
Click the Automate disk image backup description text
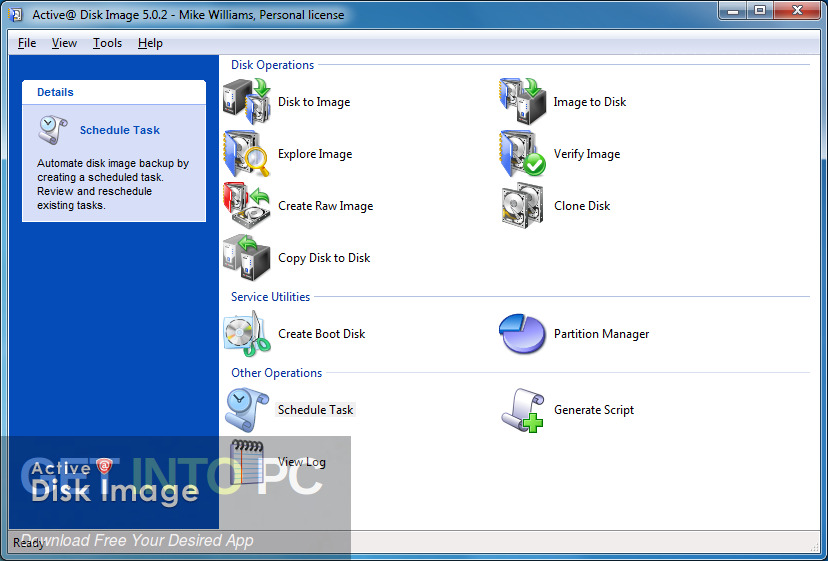113,184
